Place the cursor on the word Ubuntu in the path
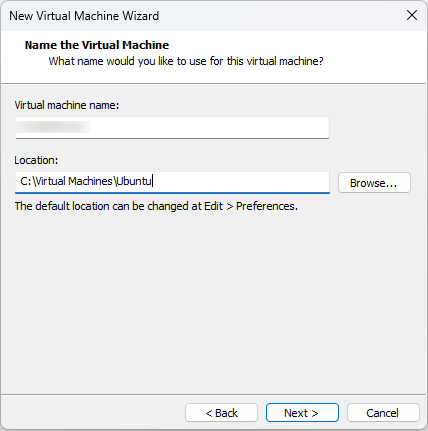428x431 pixels. point(134,181)
